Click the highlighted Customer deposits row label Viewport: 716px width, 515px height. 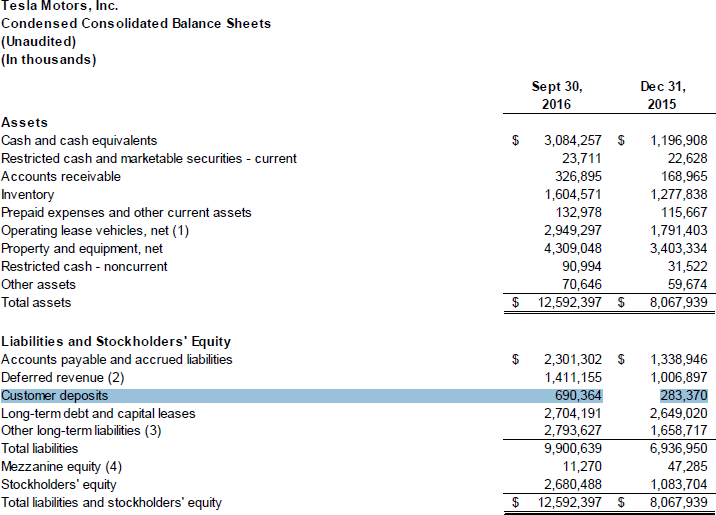pos(55,395)
